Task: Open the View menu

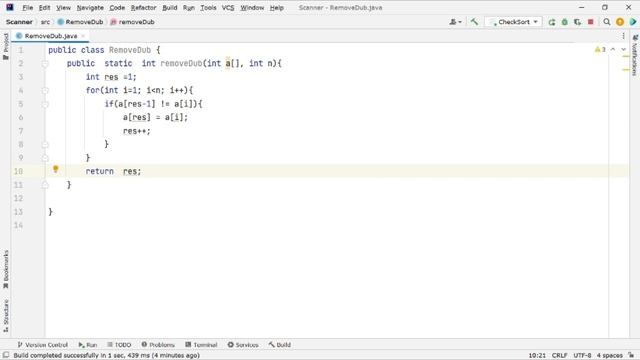Action: [63, 8]
